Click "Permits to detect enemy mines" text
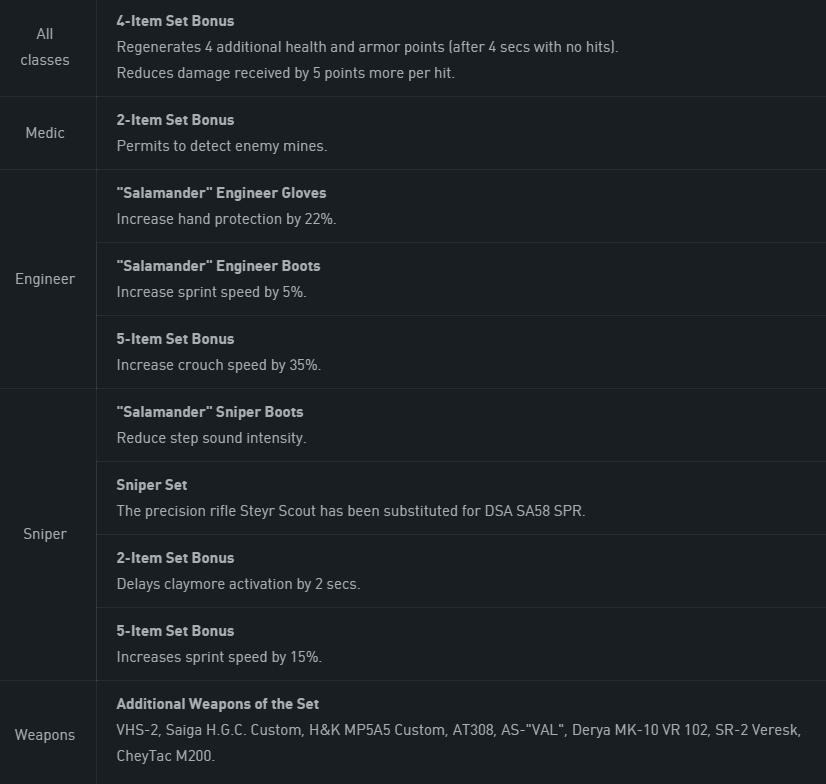The width and height of the screenshot is (826, 784). (221, 146)
